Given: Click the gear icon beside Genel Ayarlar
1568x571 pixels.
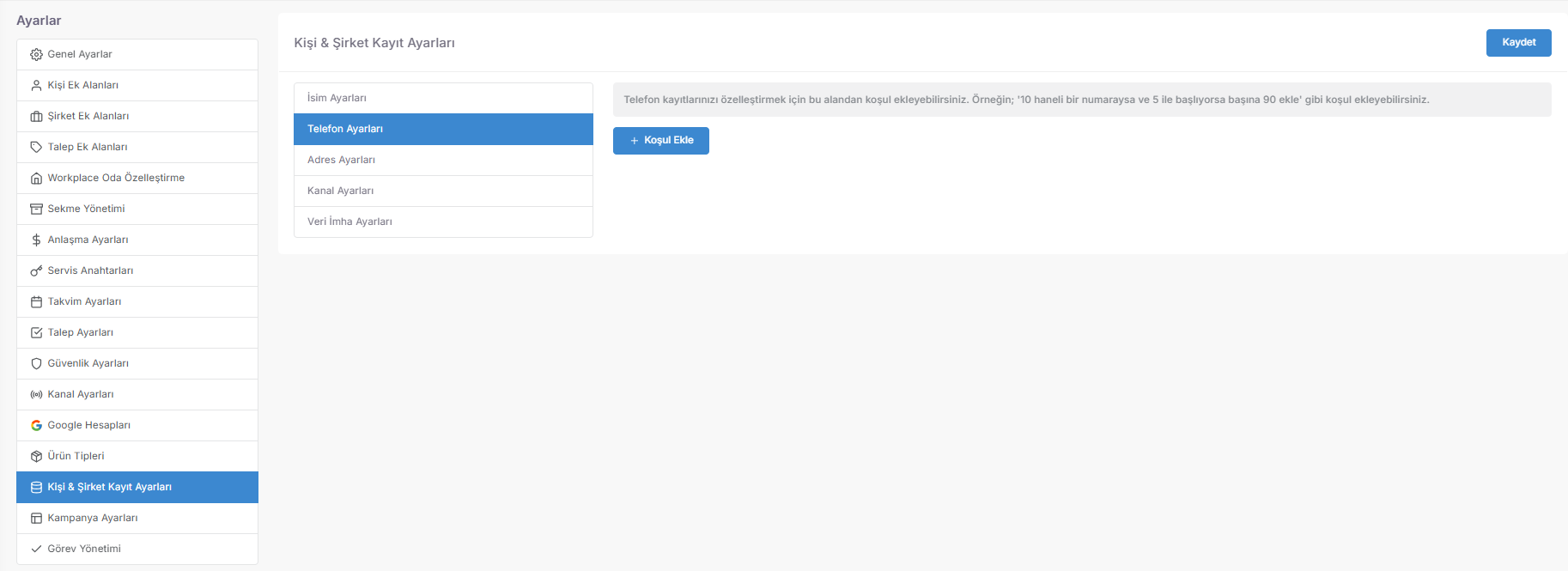Looking at the screenshot, I should (36, 54).
